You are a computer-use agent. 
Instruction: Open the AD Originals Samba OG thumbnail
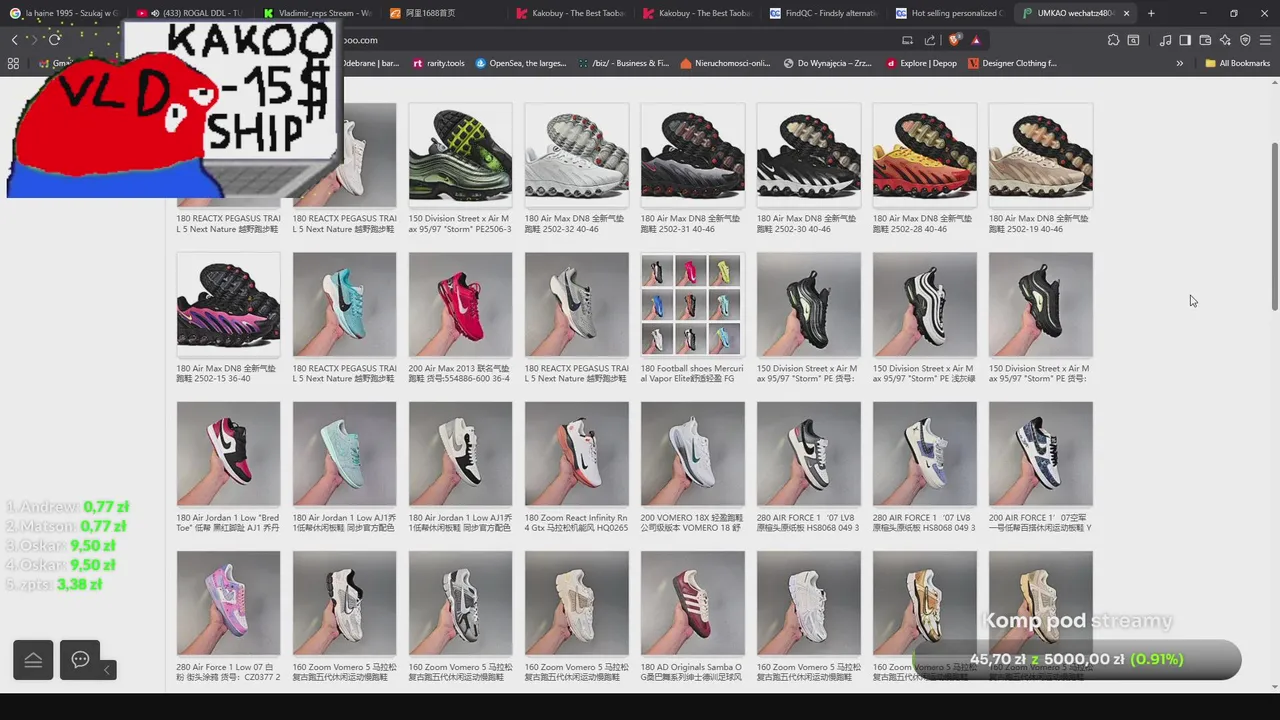tap(692, 603)
